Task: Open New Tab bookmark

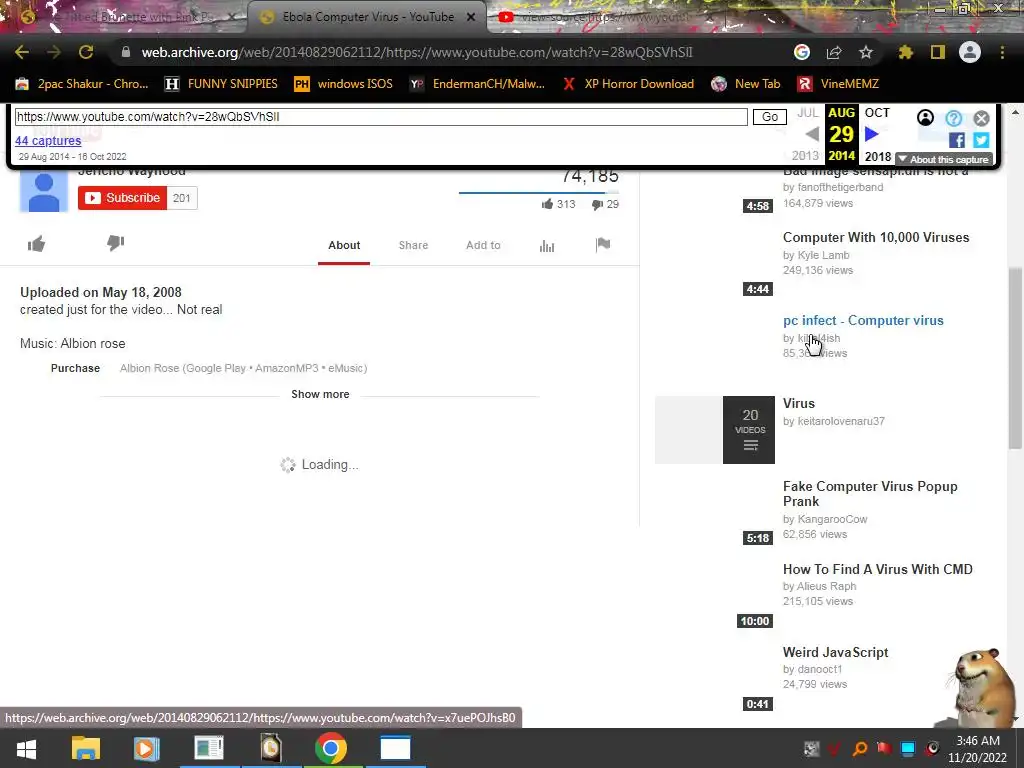Action: click(x=746, y=84)
